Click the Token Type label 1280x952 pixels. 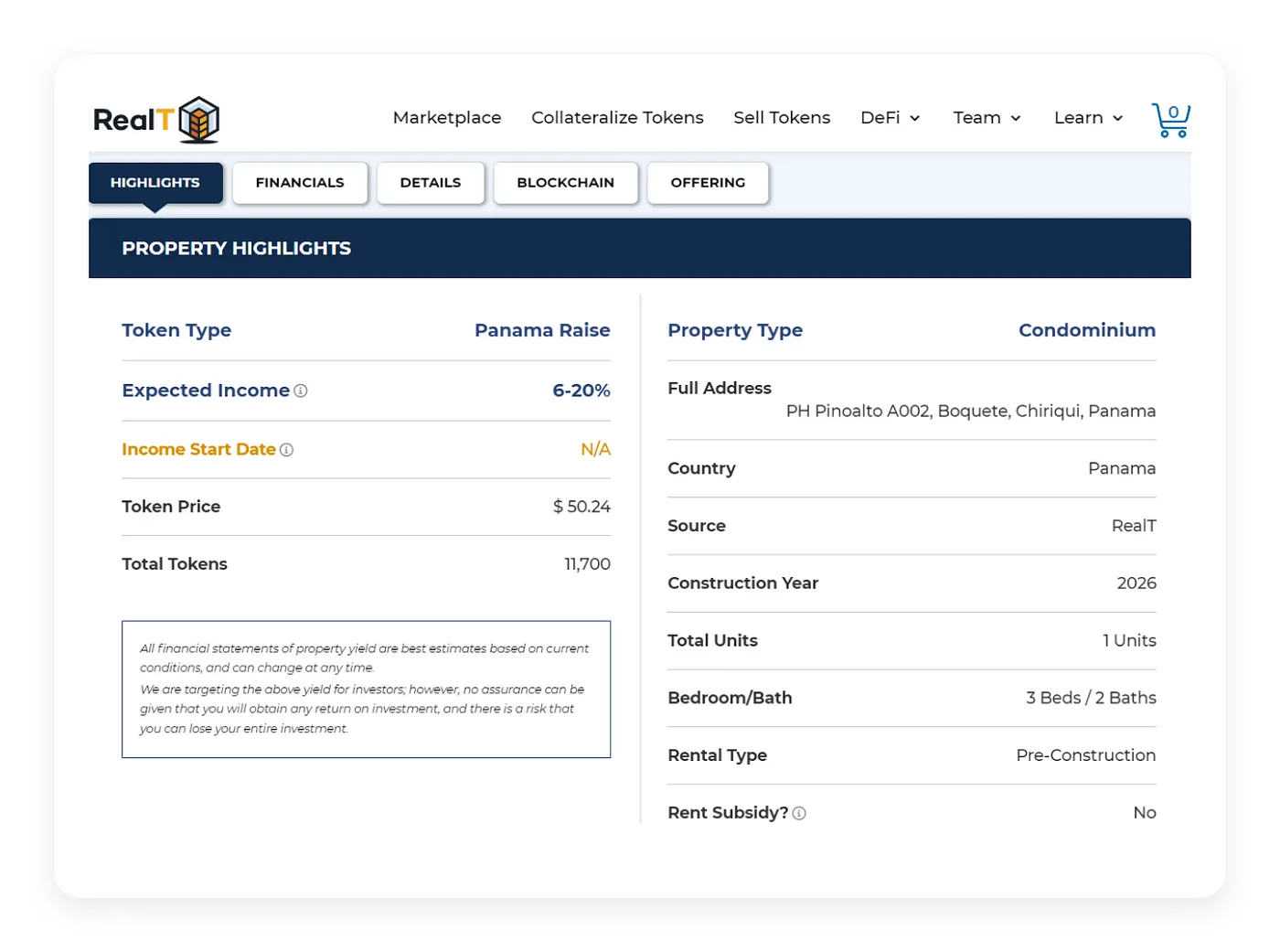pos(176,330)
